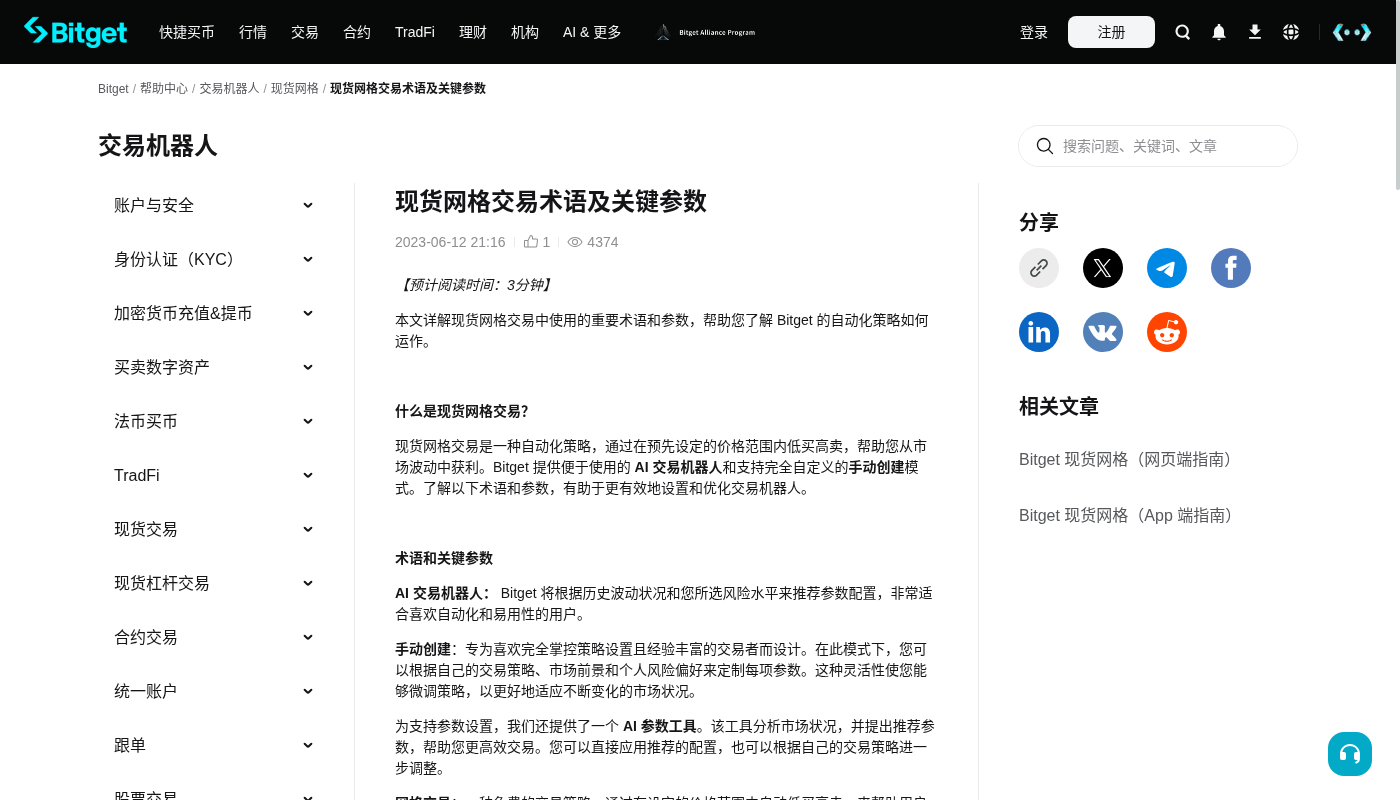Open 理财 menu in top navigation
Image resolution: width=1400 pixels, height=800 pixels.
[473, 32]
